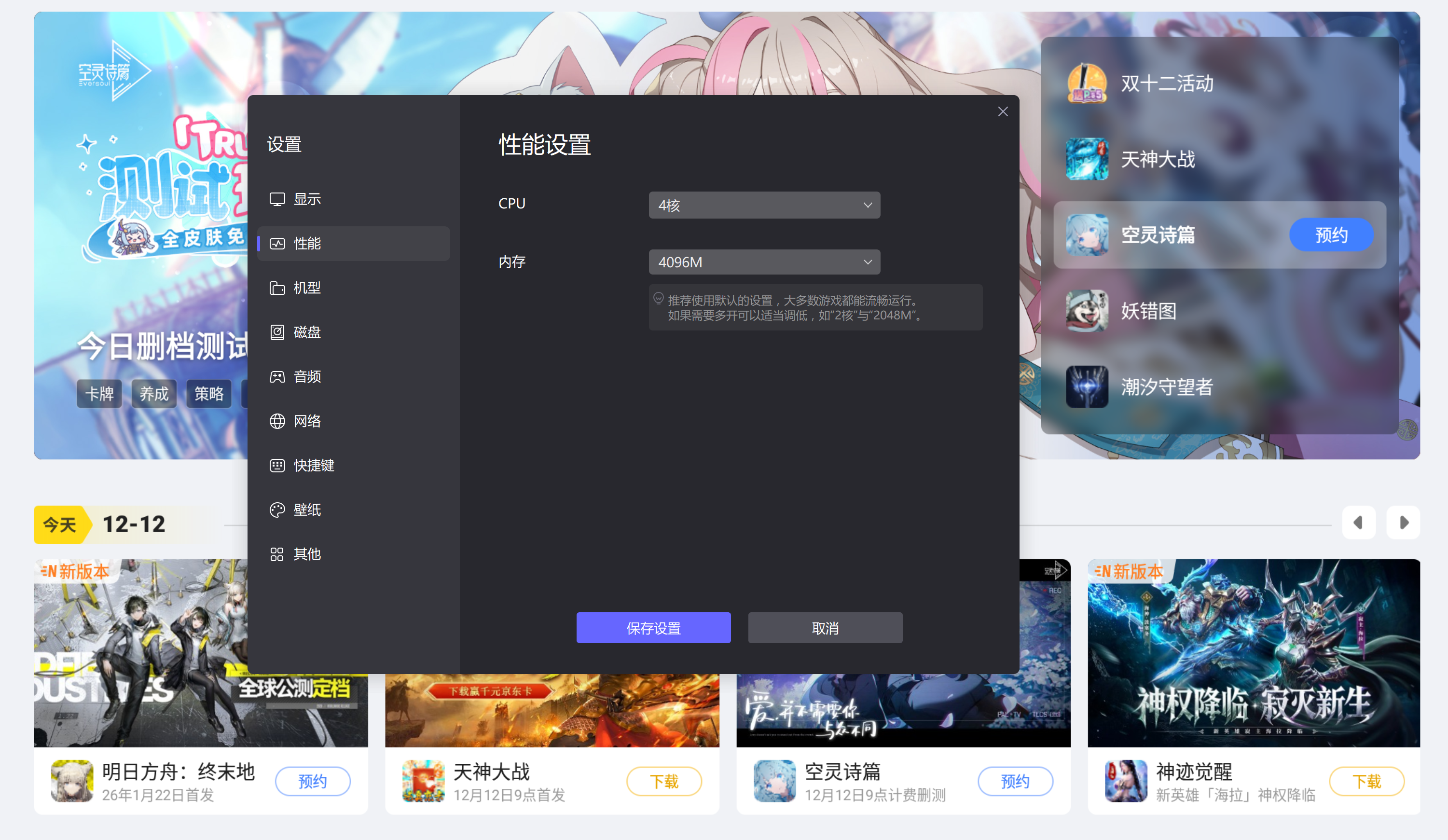
Task: Click the palette icon for 壁纸
Action: [277, 510]
